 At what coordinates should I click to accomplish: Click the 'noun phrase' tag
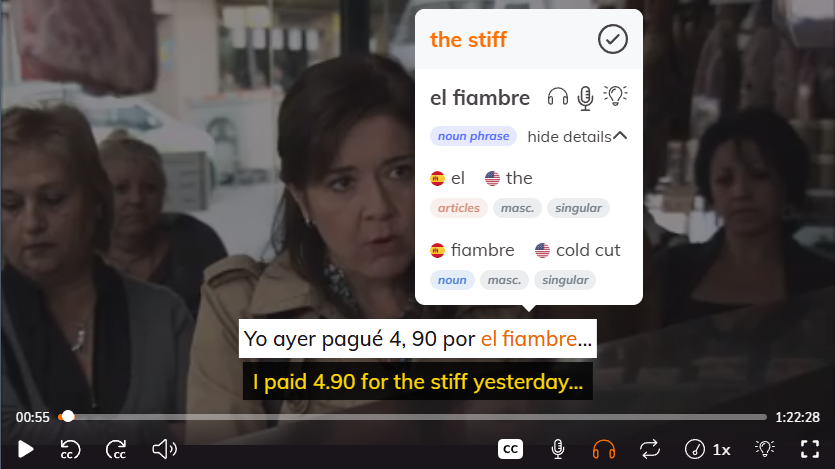(x=473, y=136)
